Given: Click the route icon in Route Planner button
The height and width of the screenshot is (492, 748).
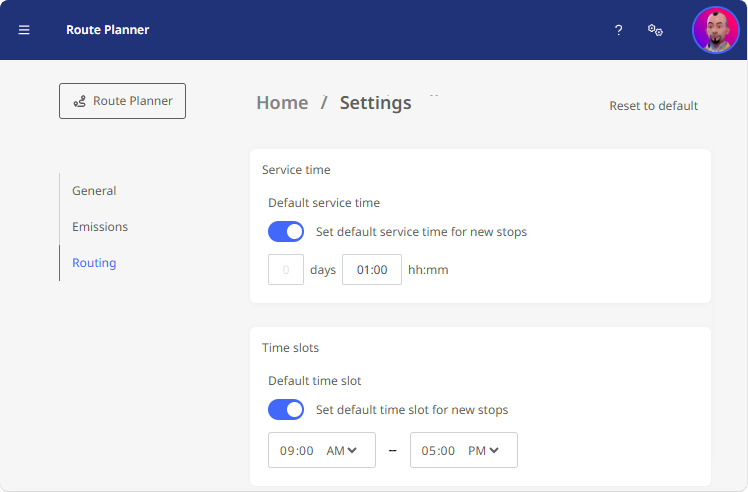Looking at the screenshot, I should tap(80, 101).
